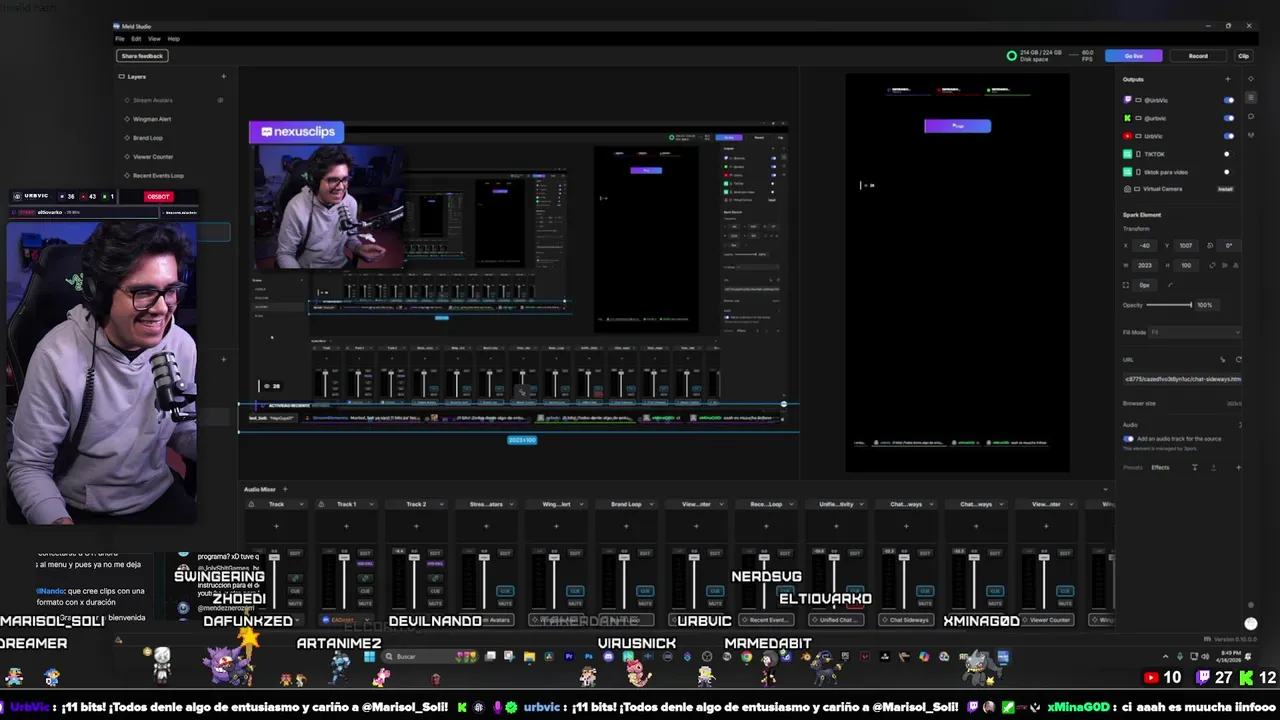The image size is (1280, 720).
Task: Click the URL refresh icon
Action: (1238, 360)
